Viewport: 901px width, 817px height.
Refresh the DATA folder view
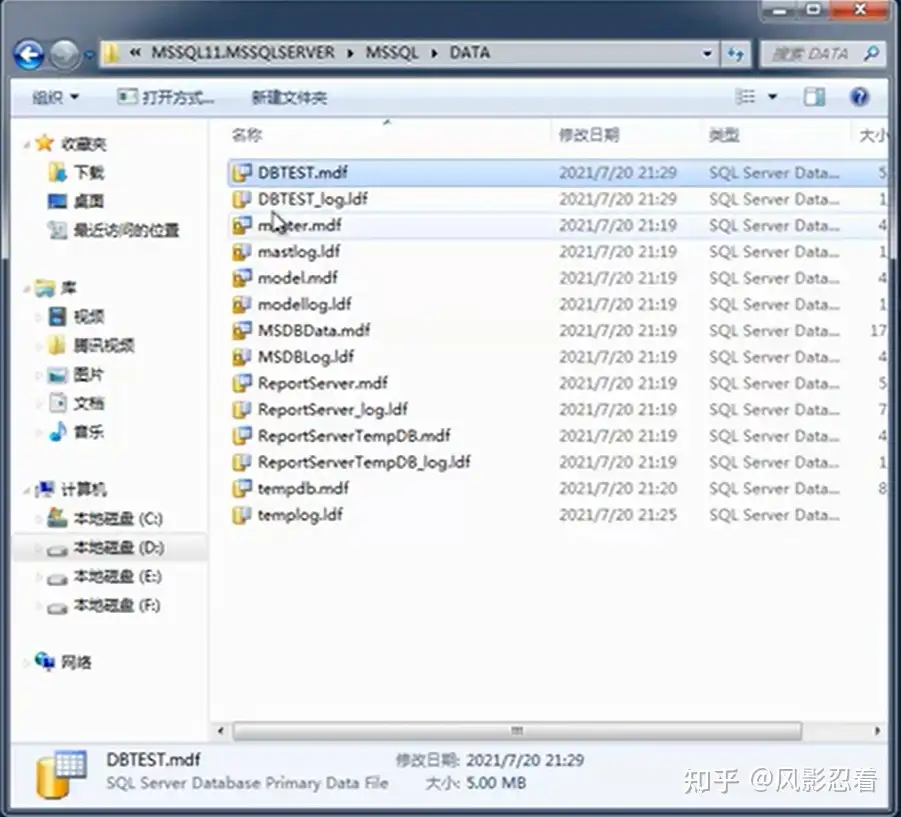(736, 54)
